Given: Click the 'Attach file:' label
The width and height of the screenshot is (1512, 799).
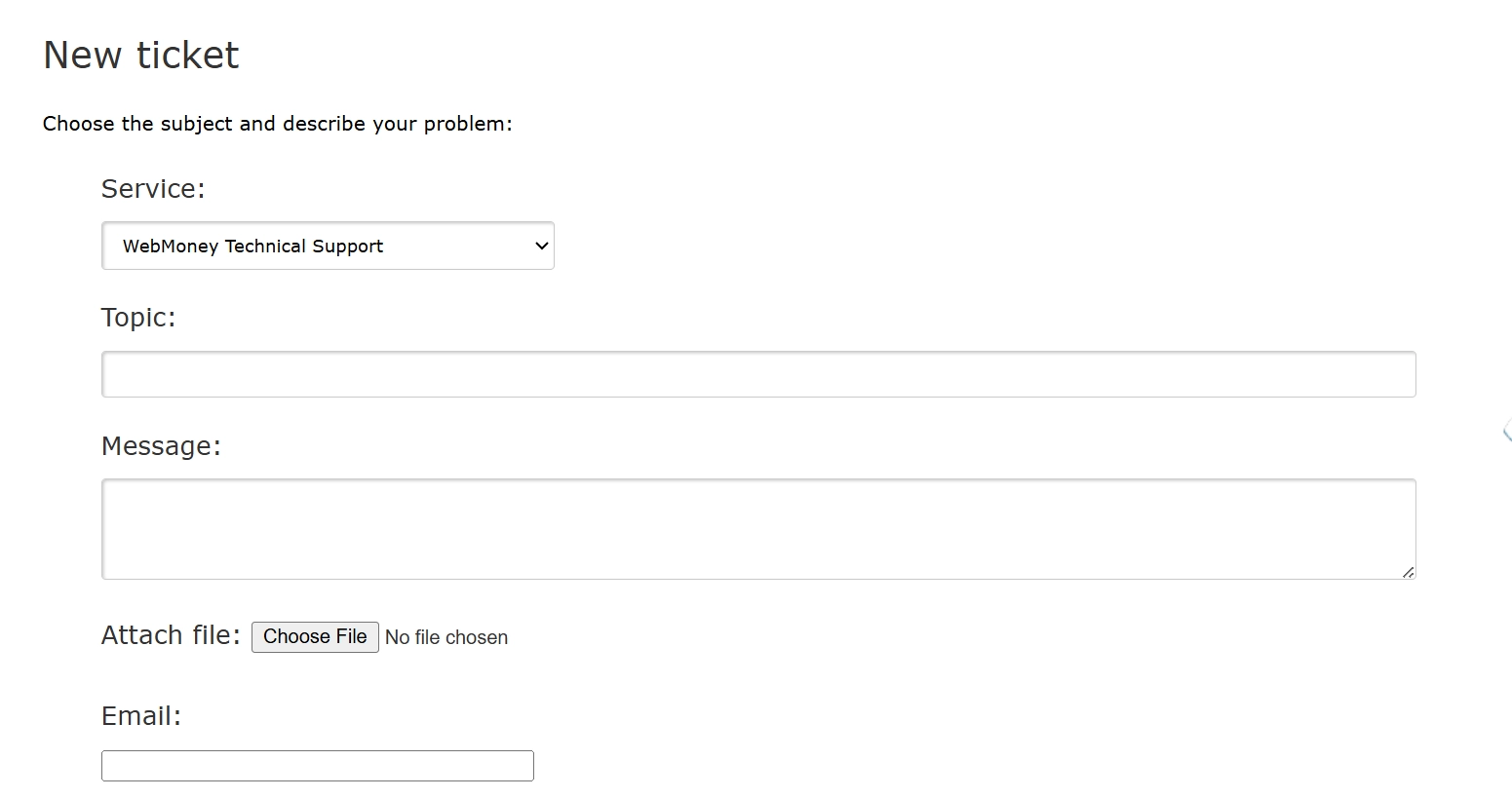Looking at the screenshot, I should (171, 635).
